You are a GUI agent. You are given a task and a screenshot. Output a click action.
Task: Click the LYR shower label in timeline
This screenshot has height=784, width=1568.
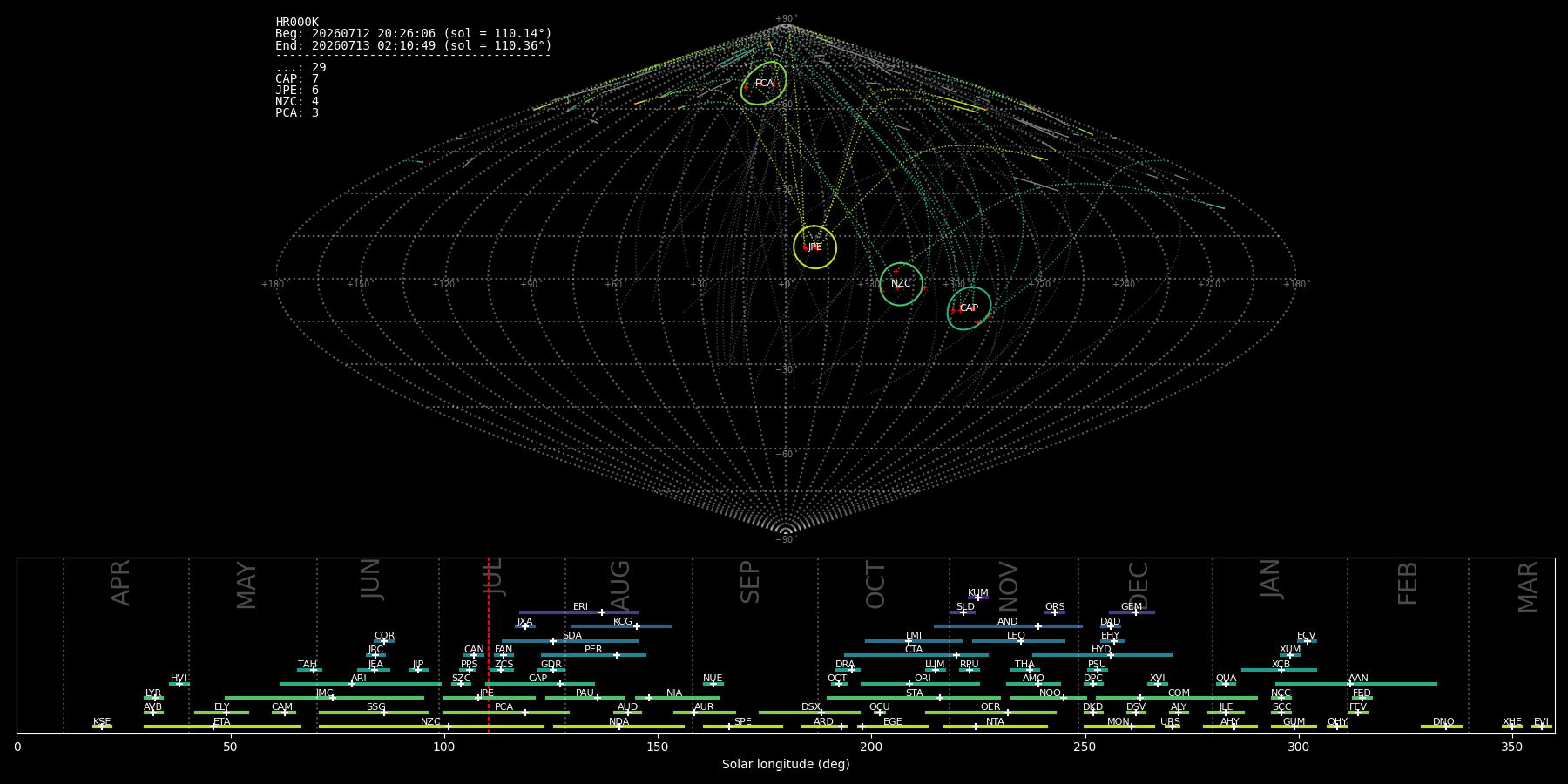pyautogui.click(x=153, y=693)
